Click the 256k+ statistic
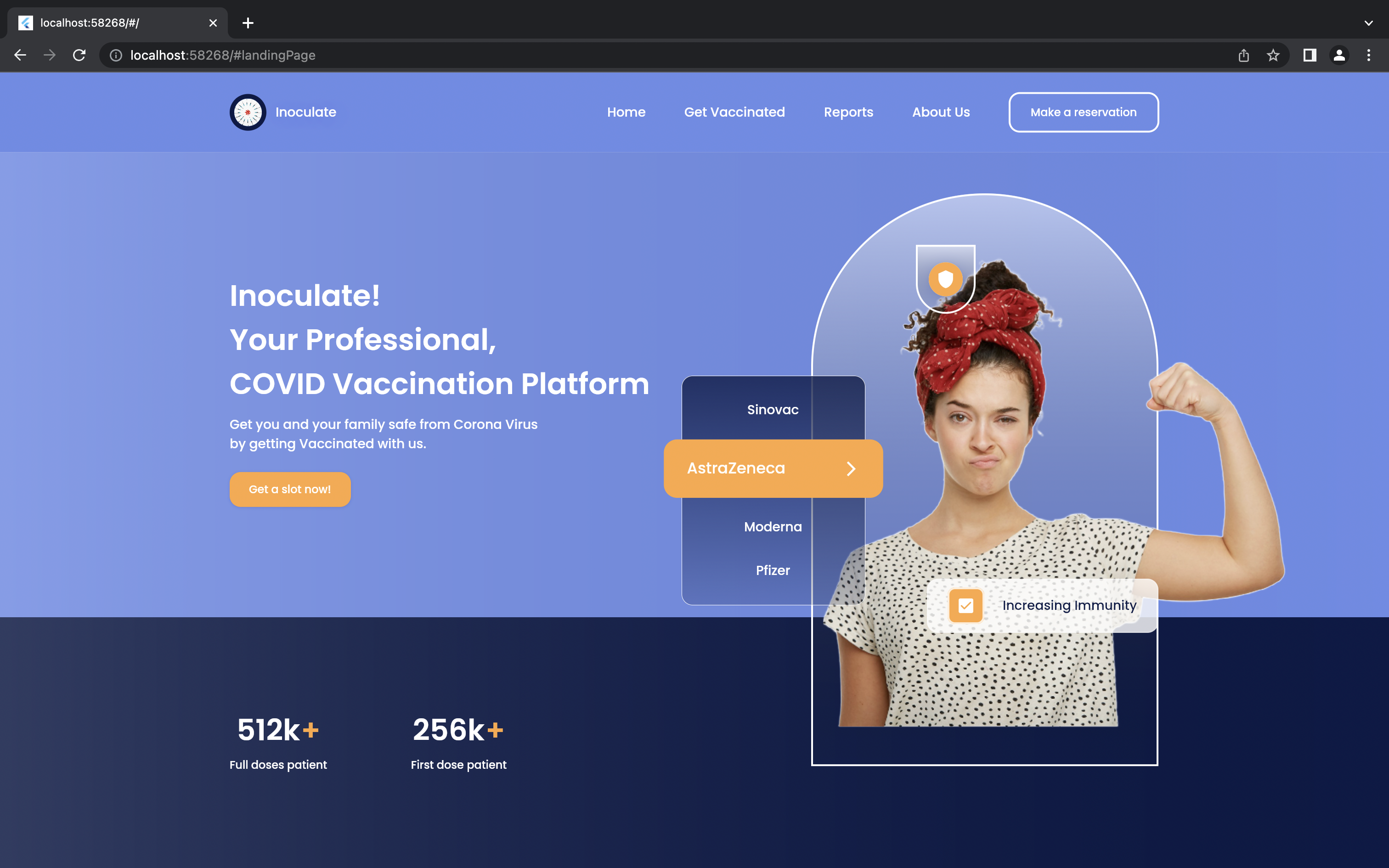Screen dimensions: 1389x868 tap(458, 730)
